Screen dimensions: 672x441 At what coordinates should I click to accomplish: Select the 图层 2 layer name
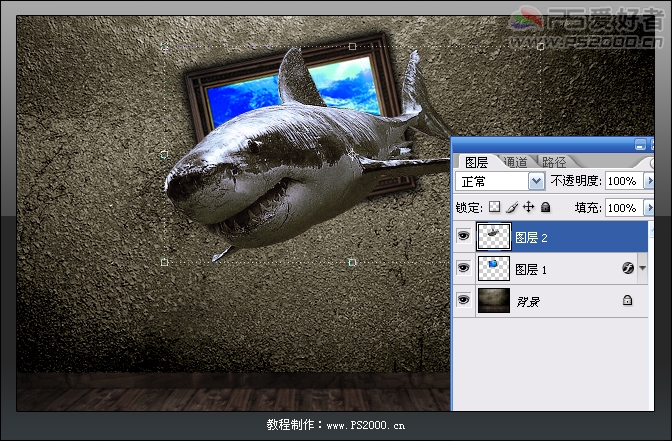(x=531, y=238)
